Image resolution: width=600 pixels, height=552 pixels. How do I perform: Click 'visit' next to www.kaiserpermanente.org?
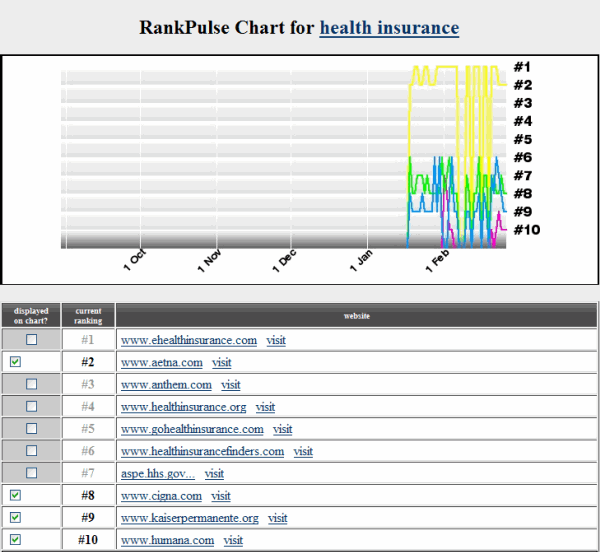tap(277, 518)
